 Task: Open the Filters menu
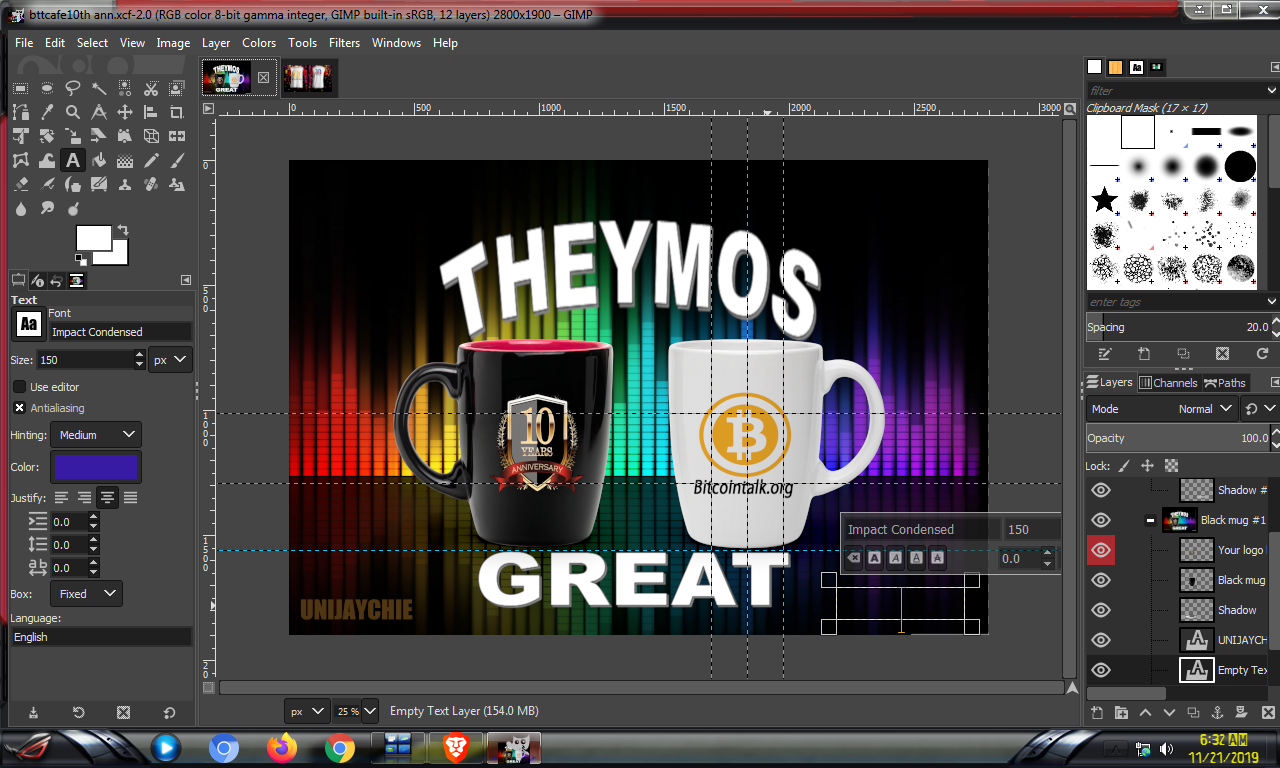344,43
